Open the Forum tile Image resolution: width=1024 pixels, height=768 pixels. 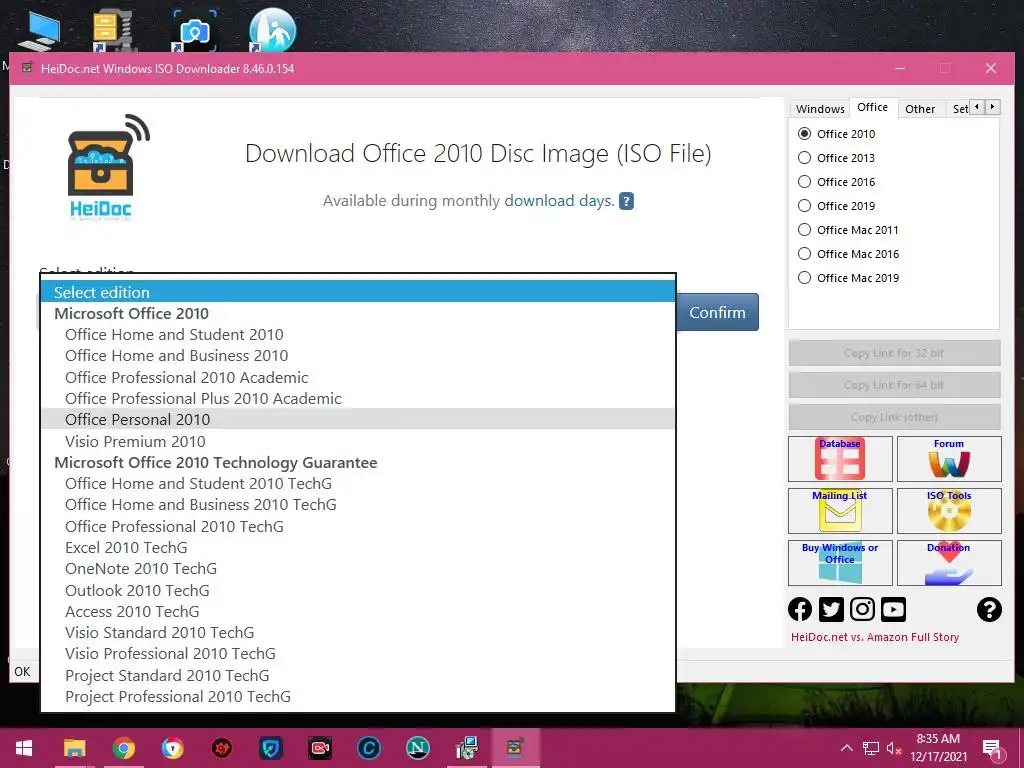click(x=949, y=458)
